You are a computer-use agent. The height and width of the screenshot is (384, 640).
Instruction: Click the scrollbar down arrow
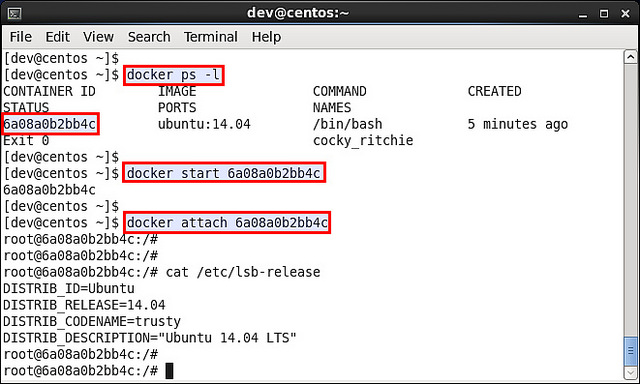click(x=631, y=373)
